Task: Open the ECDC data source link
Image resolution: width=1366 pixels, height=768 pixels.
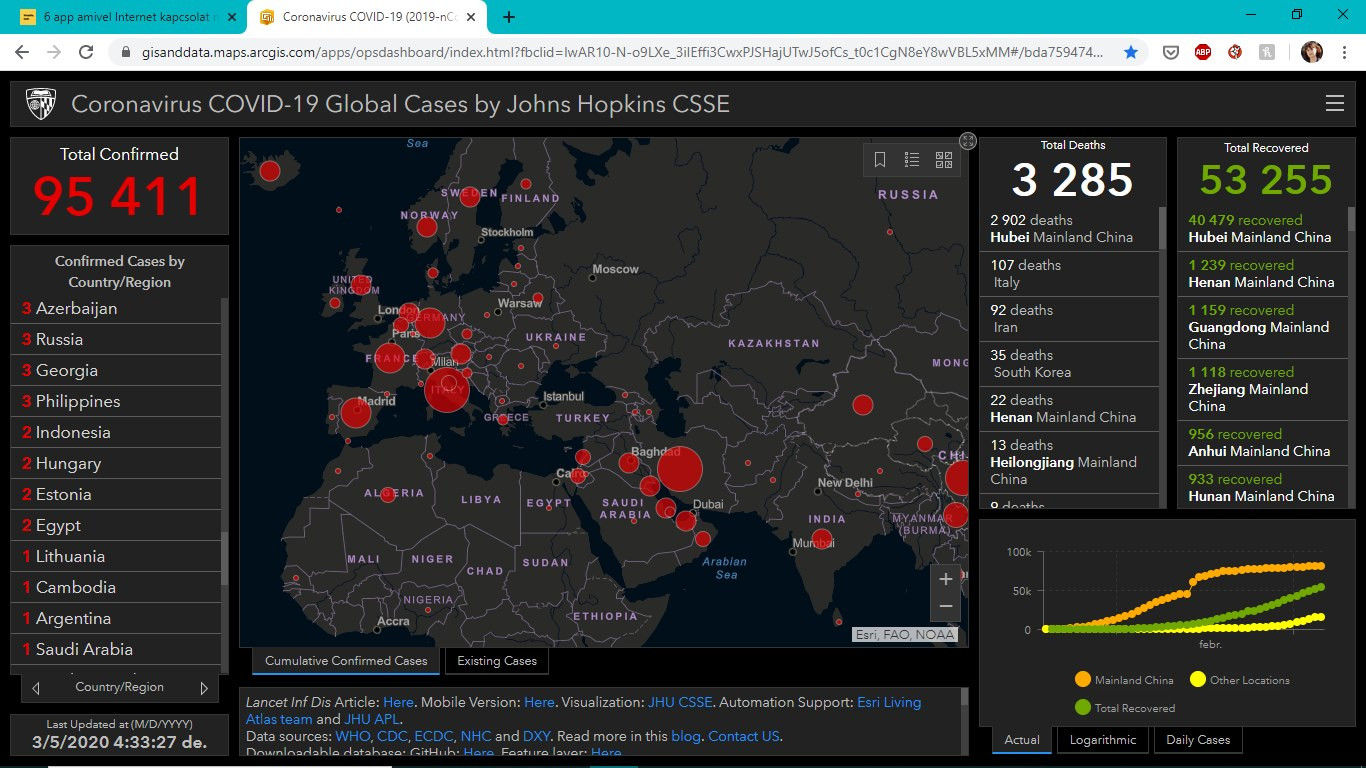Action: coord(434,736)
